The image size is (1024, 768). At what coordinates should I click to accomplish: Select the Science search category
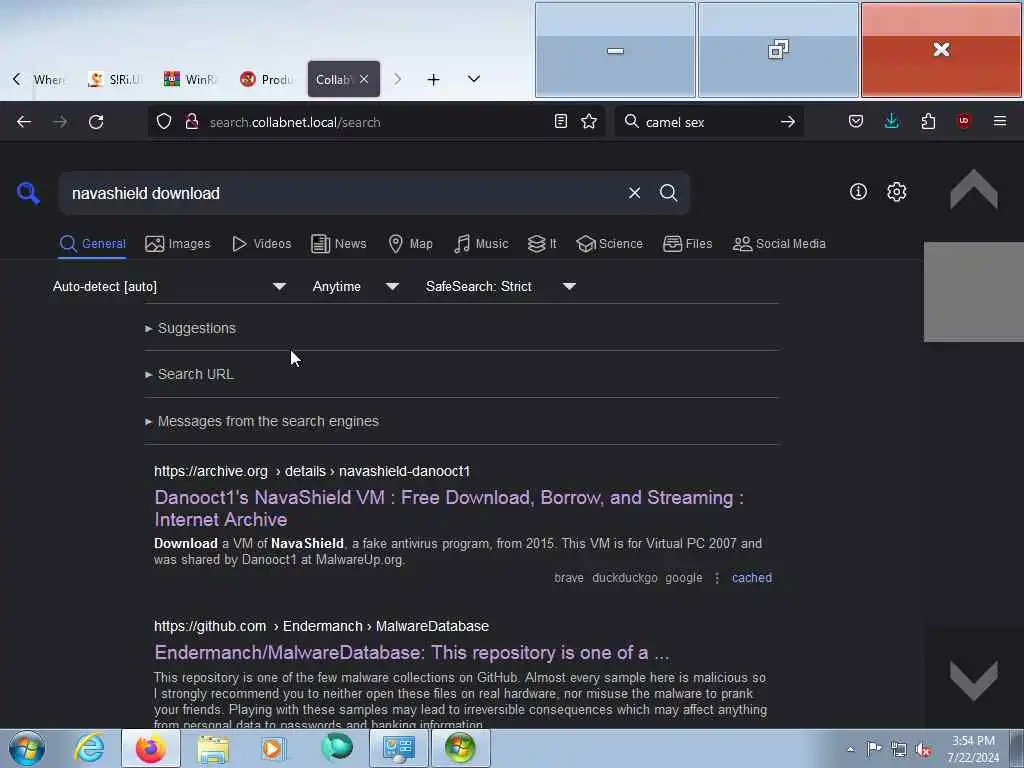(609, 244)
